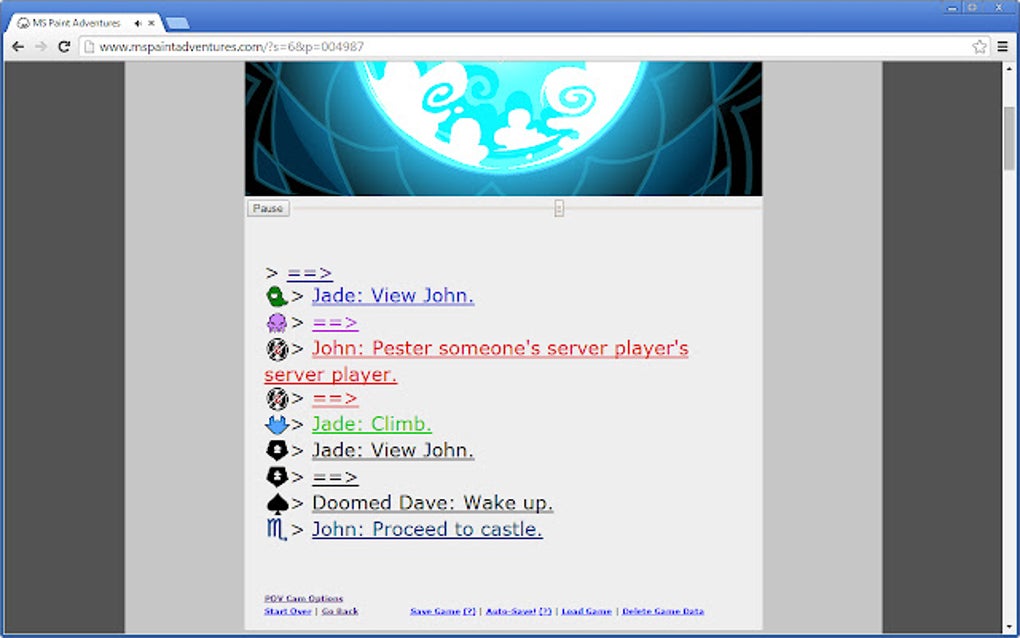Click the Auto-Save! link
This screenshot has height=638, width=1020.
512,611
